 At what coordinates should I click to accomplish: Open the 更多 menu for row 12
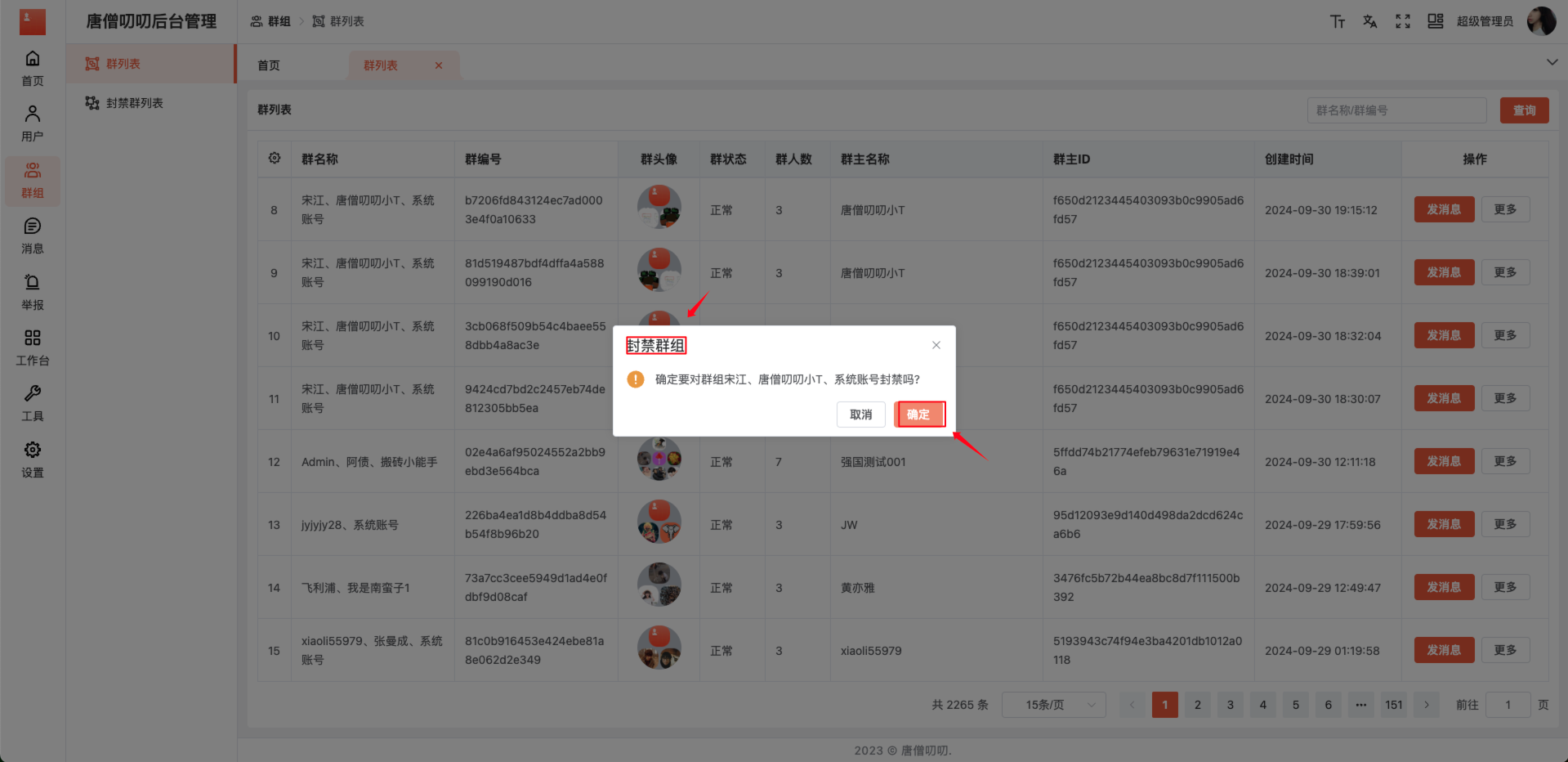(1505, 460)
